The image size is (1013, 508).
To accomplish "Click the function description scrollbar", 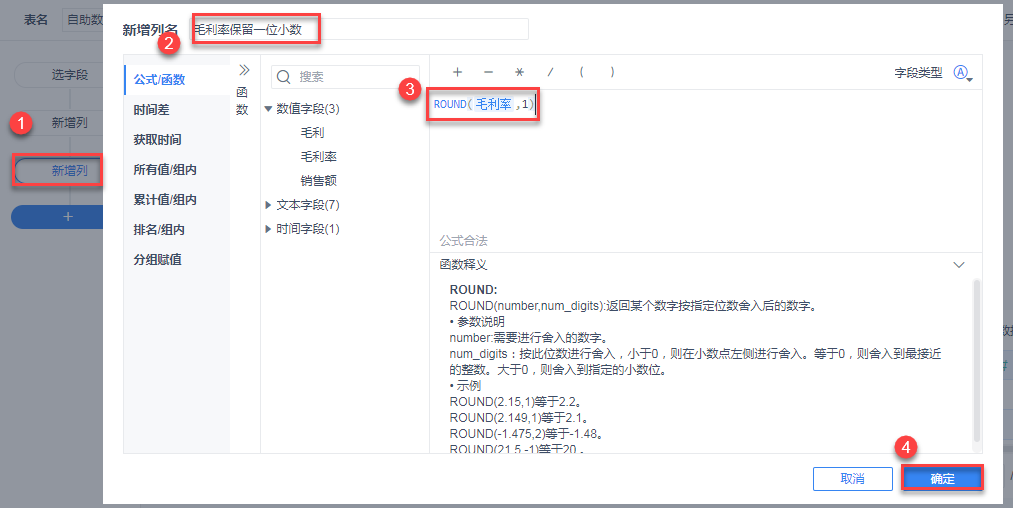I will click(976, 361).
